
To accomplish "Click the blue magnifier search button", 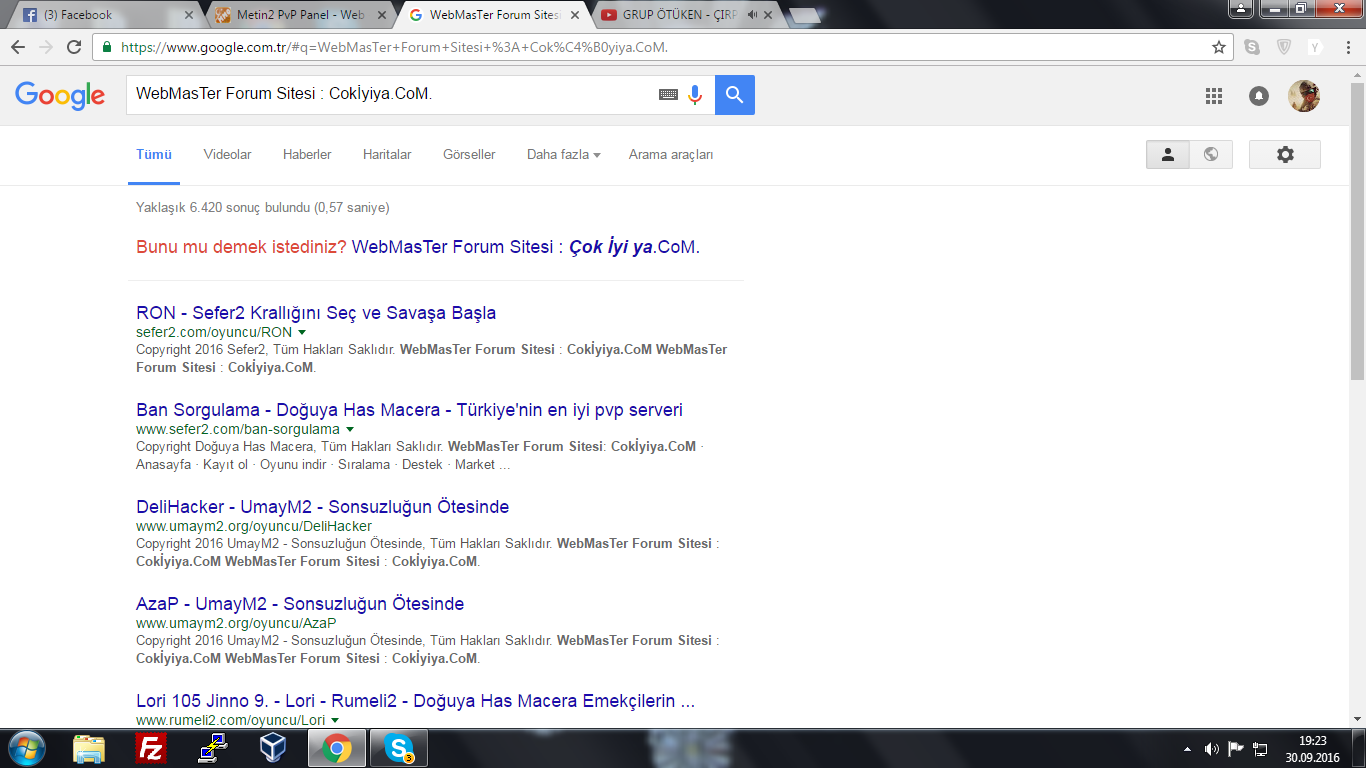I will click(x=735, y=95).
